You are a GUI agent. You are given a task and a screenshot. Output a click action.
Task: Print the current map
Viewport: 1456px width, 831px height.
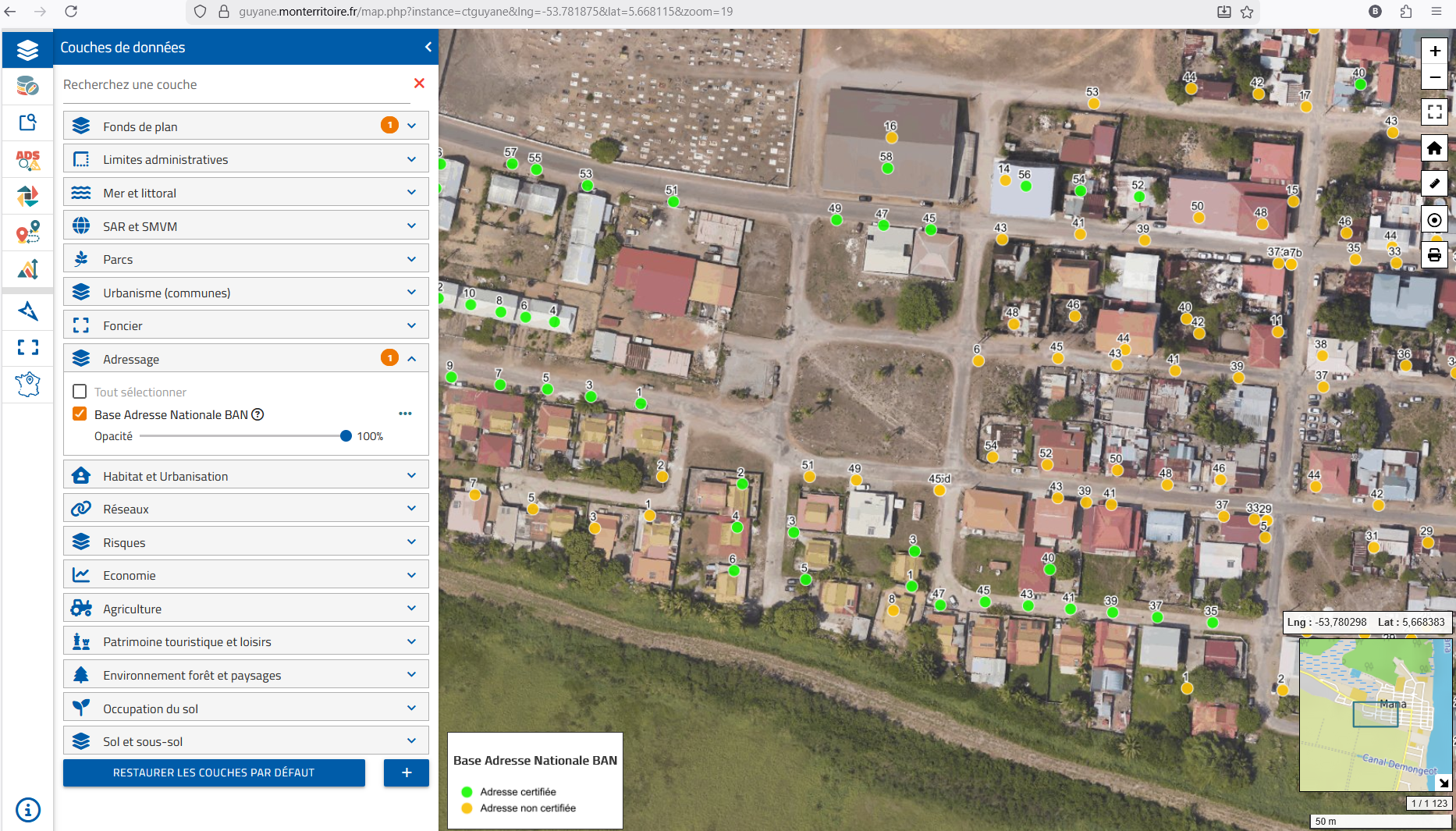click(x=1434, y=255)
